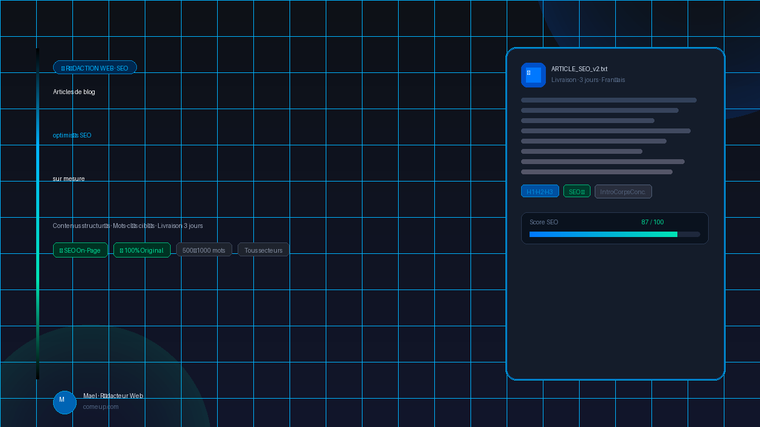The height and width of the screenshot is (427, 760).
Task: Select the 100% Original tag
Action: pyautogui.click(x=142, y=250)
